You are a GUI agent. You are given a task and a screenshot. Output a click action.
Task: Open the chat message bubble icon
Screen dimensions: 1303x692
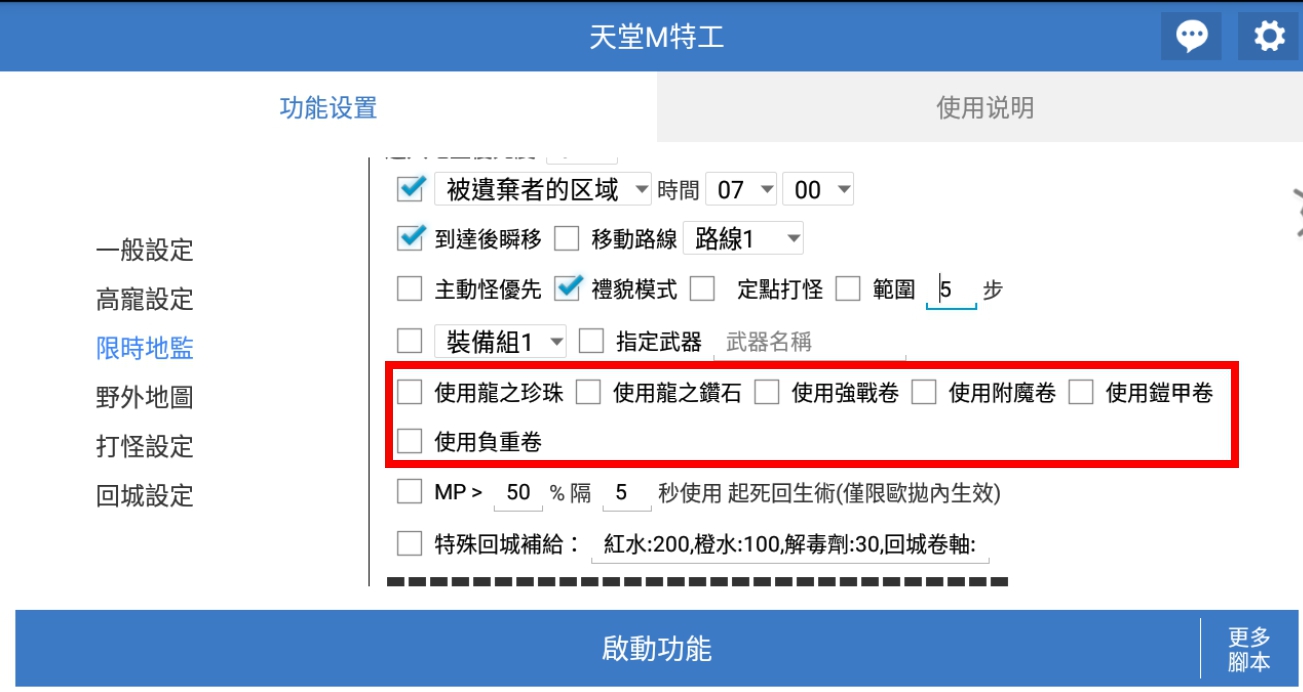(x=1191, y=37)
